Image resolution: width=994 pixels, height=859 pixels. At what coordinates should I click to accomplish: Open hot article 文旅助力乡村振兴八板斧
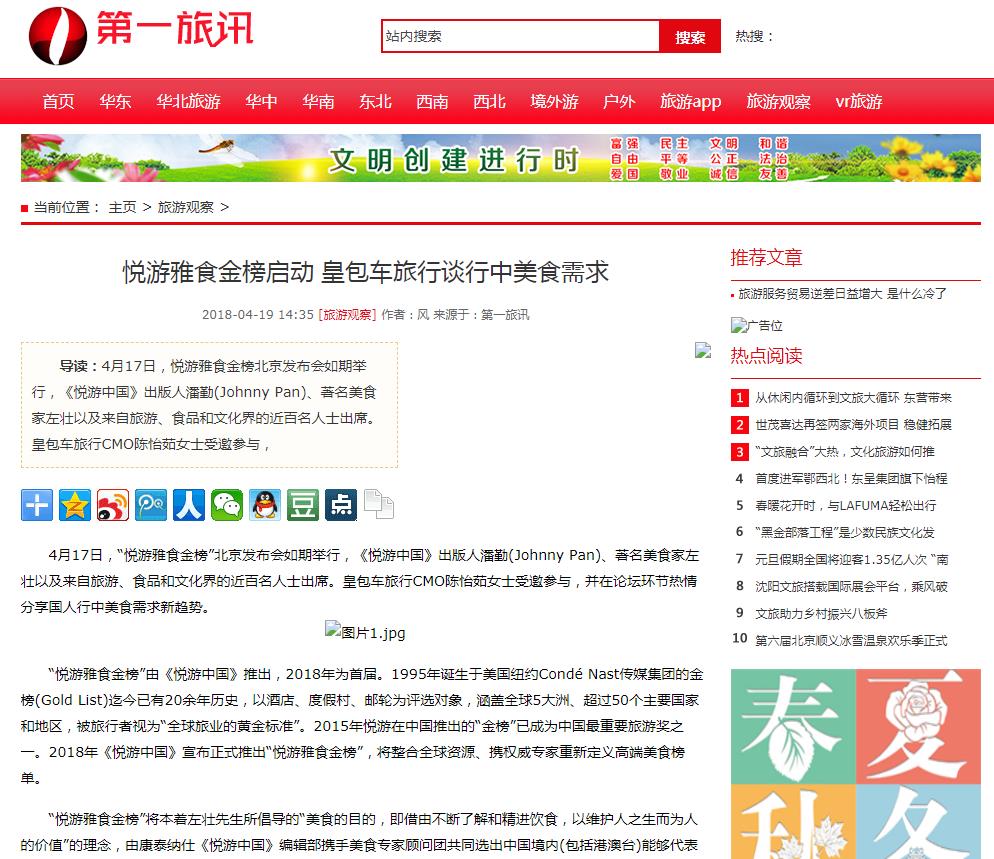click(821, 613)
